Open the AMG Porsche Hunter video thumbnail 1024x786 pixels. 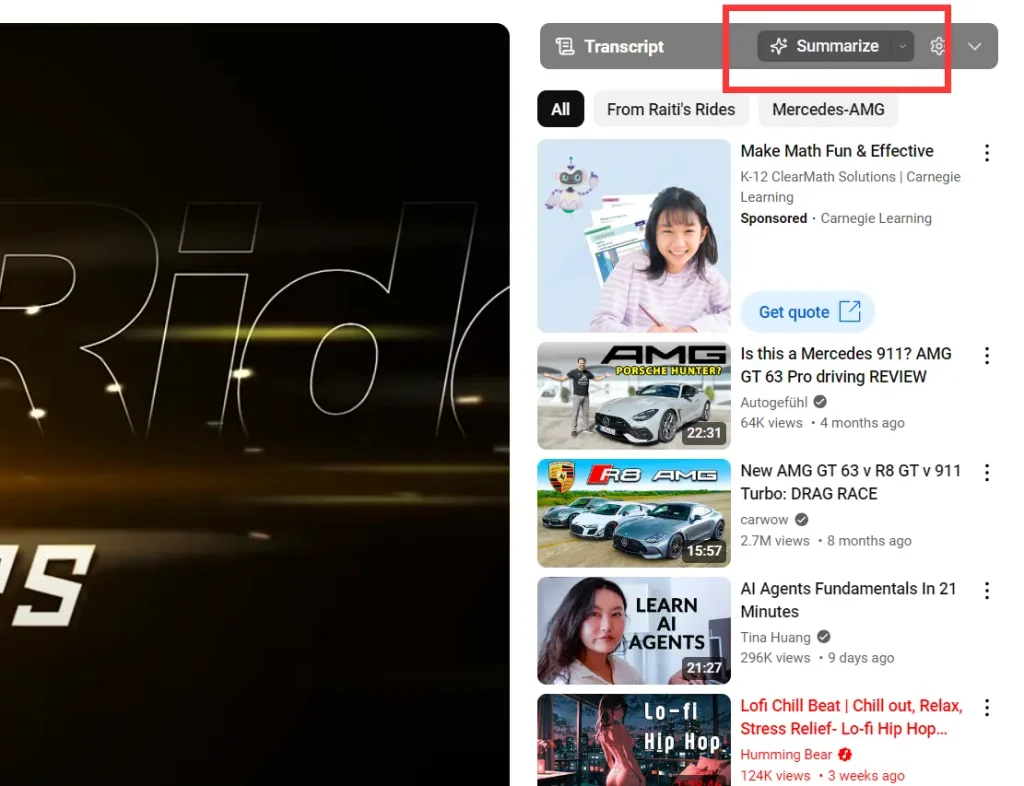point(634,396)
